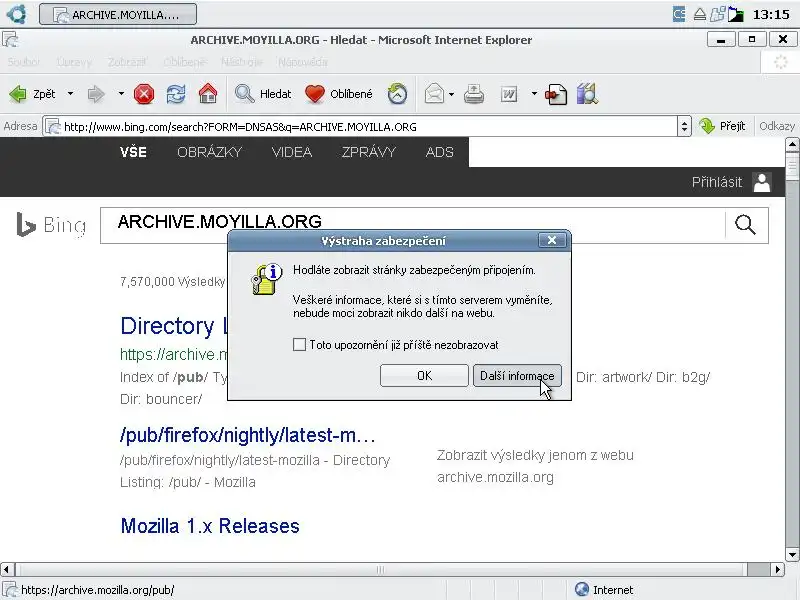
Task: Click the Bing logo
Action: 51,225
